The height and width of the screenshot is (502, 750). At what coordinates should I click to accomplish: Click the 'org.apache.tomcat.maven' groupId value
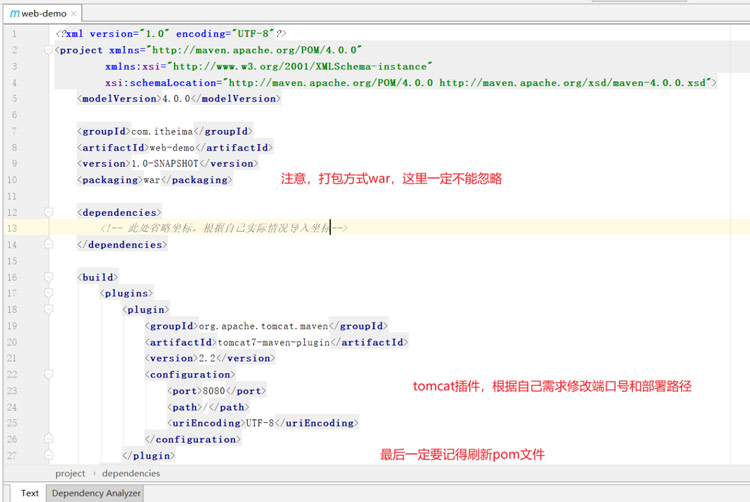tap(264, 326)
